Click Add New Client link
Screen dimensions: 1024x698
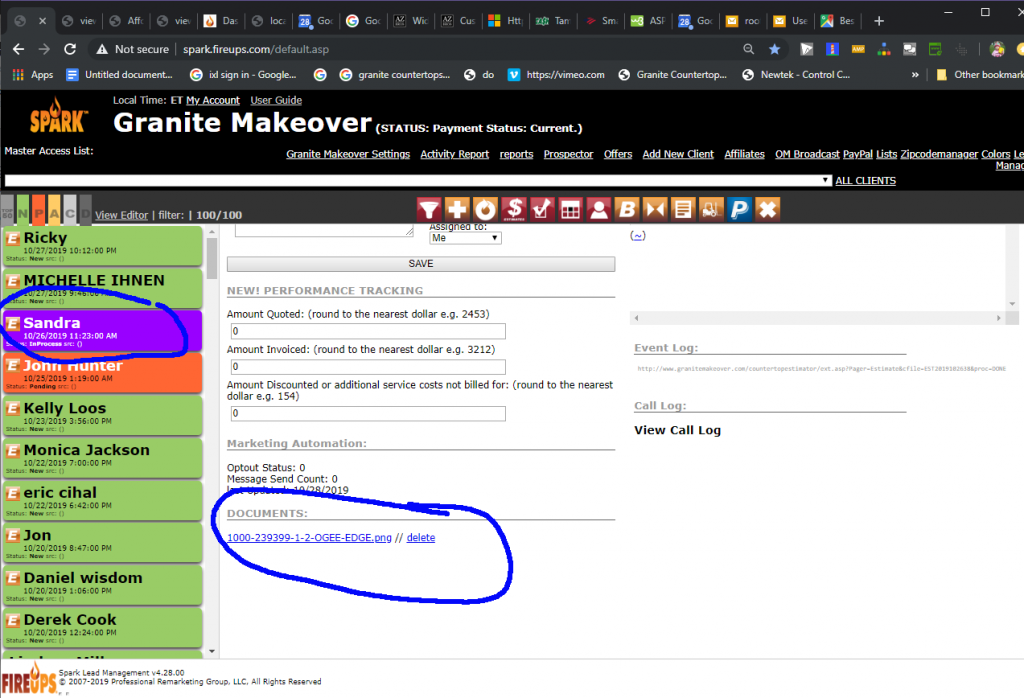[x=678, y=154]
